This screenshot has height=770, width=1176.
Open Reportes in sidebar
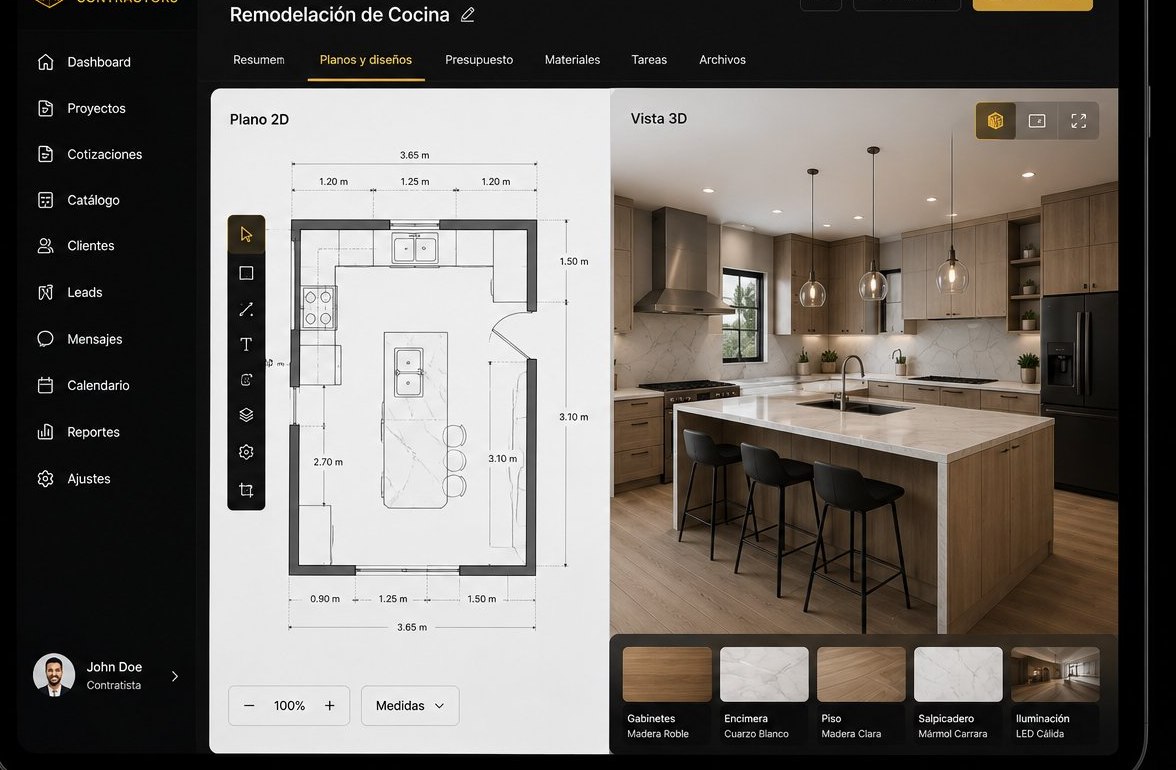click(79, 432)
